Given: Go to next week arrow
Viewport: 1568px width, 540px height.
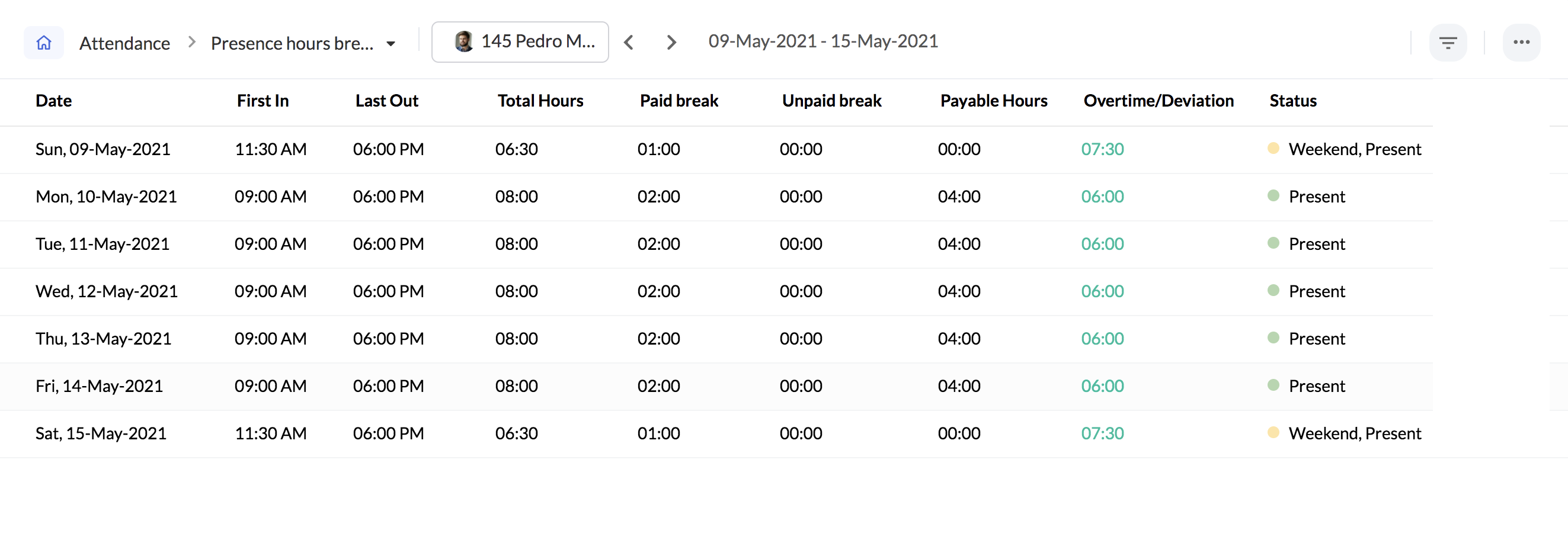Looking at the screenshot, I should point(671,43).
